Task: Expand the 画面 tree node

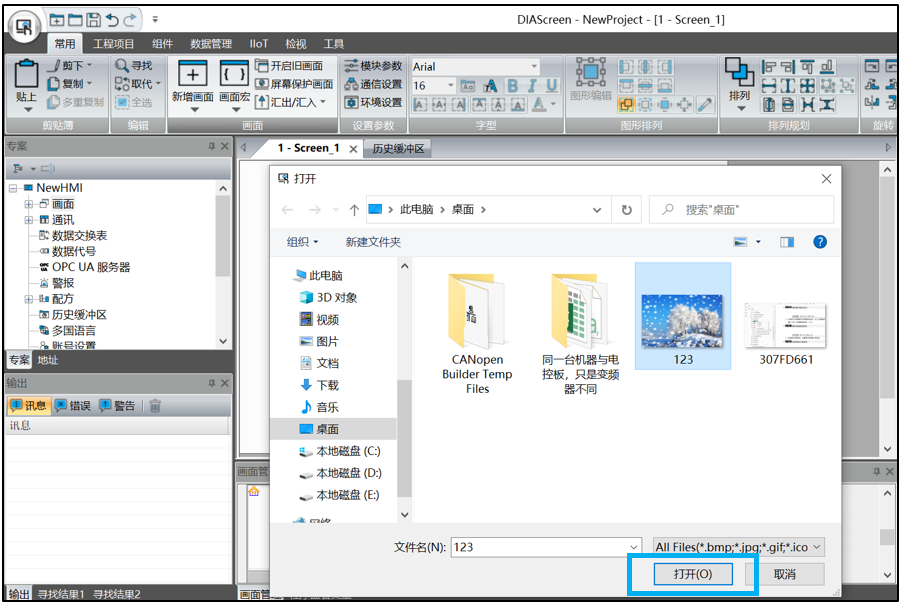Action: click(29, 204)
